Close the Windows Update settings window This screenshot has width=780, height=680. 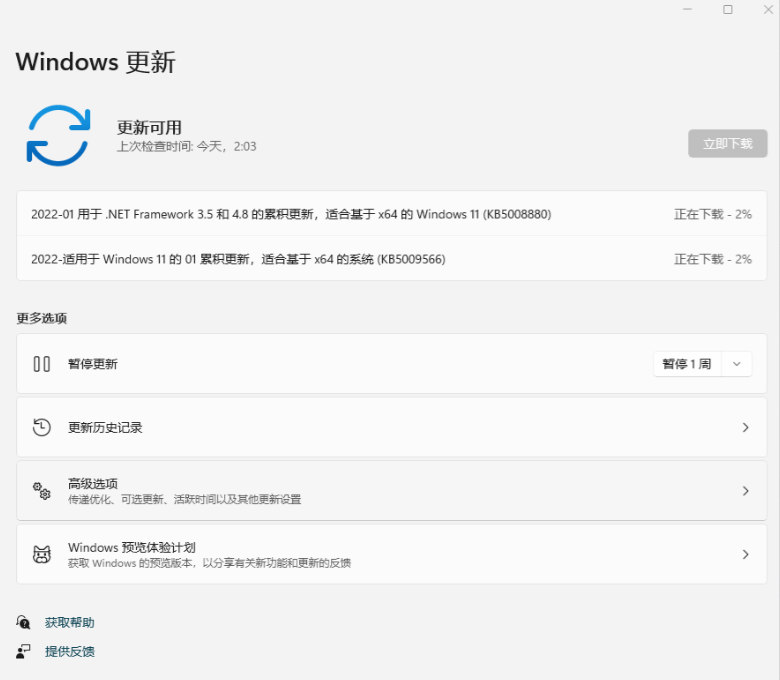(x=768, y=9)
